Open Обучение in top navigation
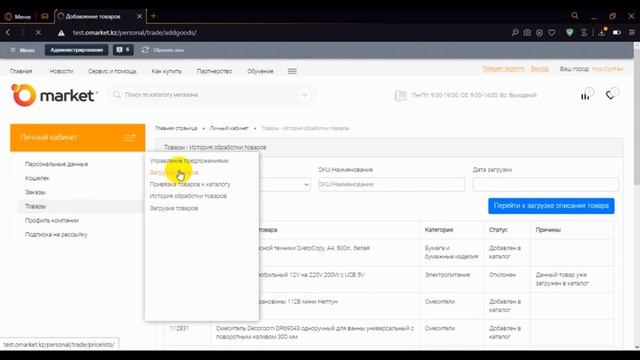This screenshot has height=360, width=640. (x=260, y=71)
